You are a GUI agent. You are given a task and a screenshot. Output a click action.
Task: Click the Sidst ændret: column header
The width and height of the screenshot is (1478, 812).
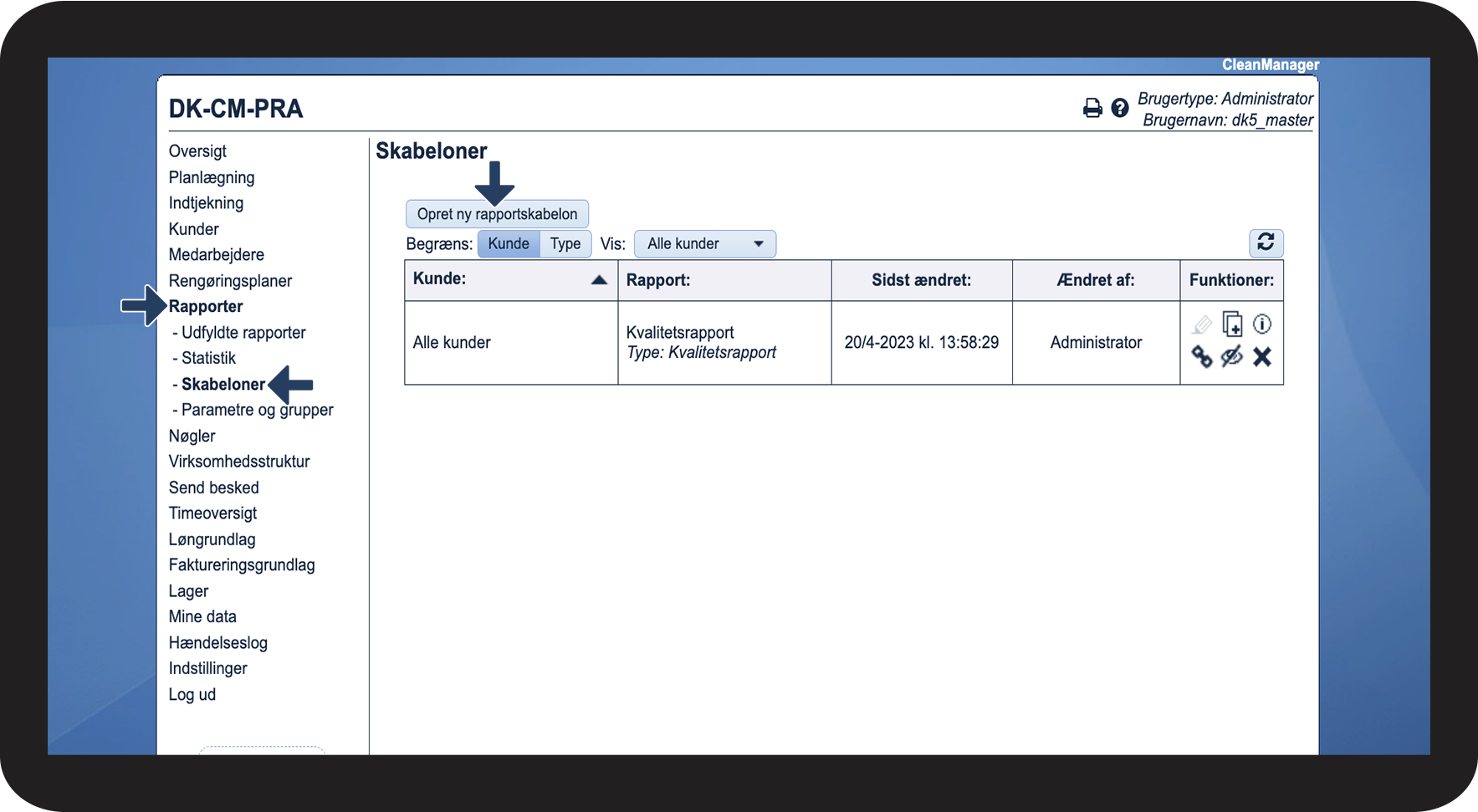point(922,280)
